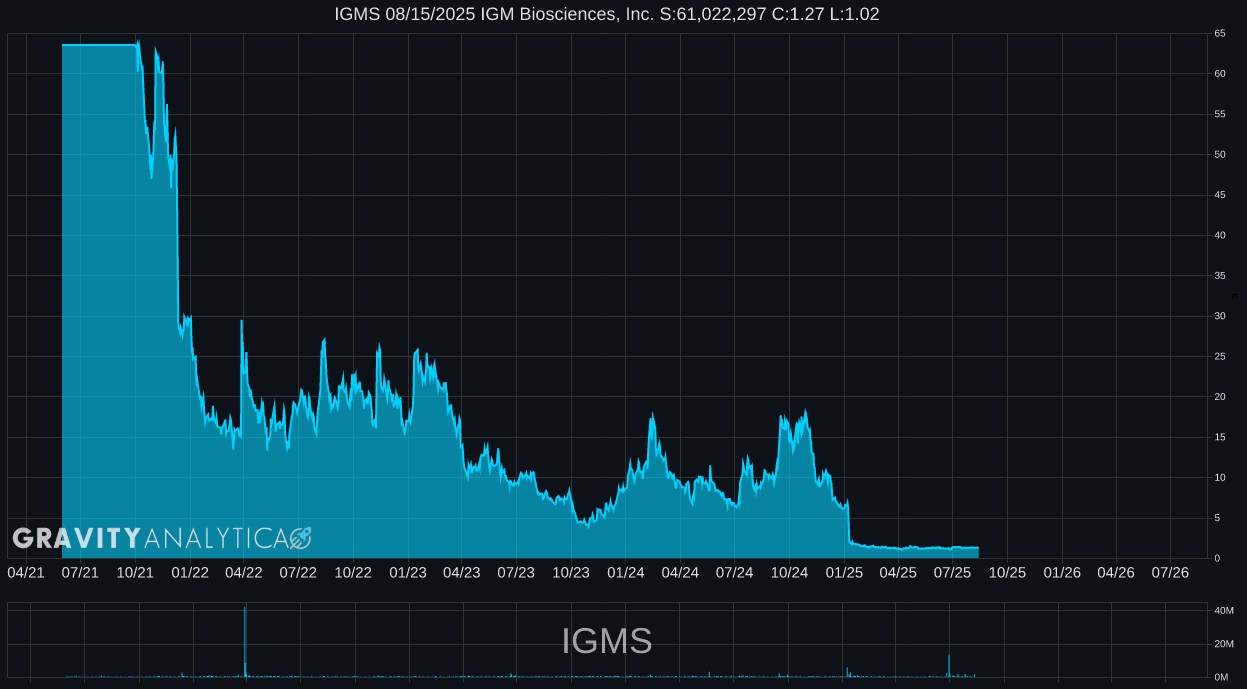Click the 25 label on the price axis
This screenshot has width=1247, height=689.
point(1220,357)
